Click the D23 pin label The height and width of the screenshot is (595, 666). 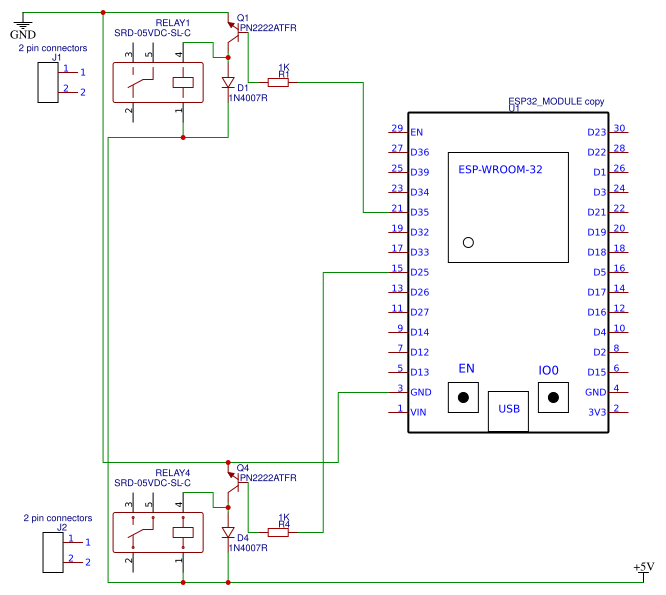pos(597,133)
